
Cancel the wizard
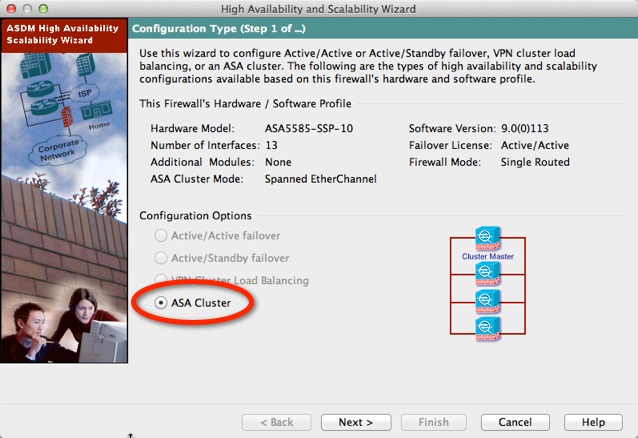[x=515, y=422]
